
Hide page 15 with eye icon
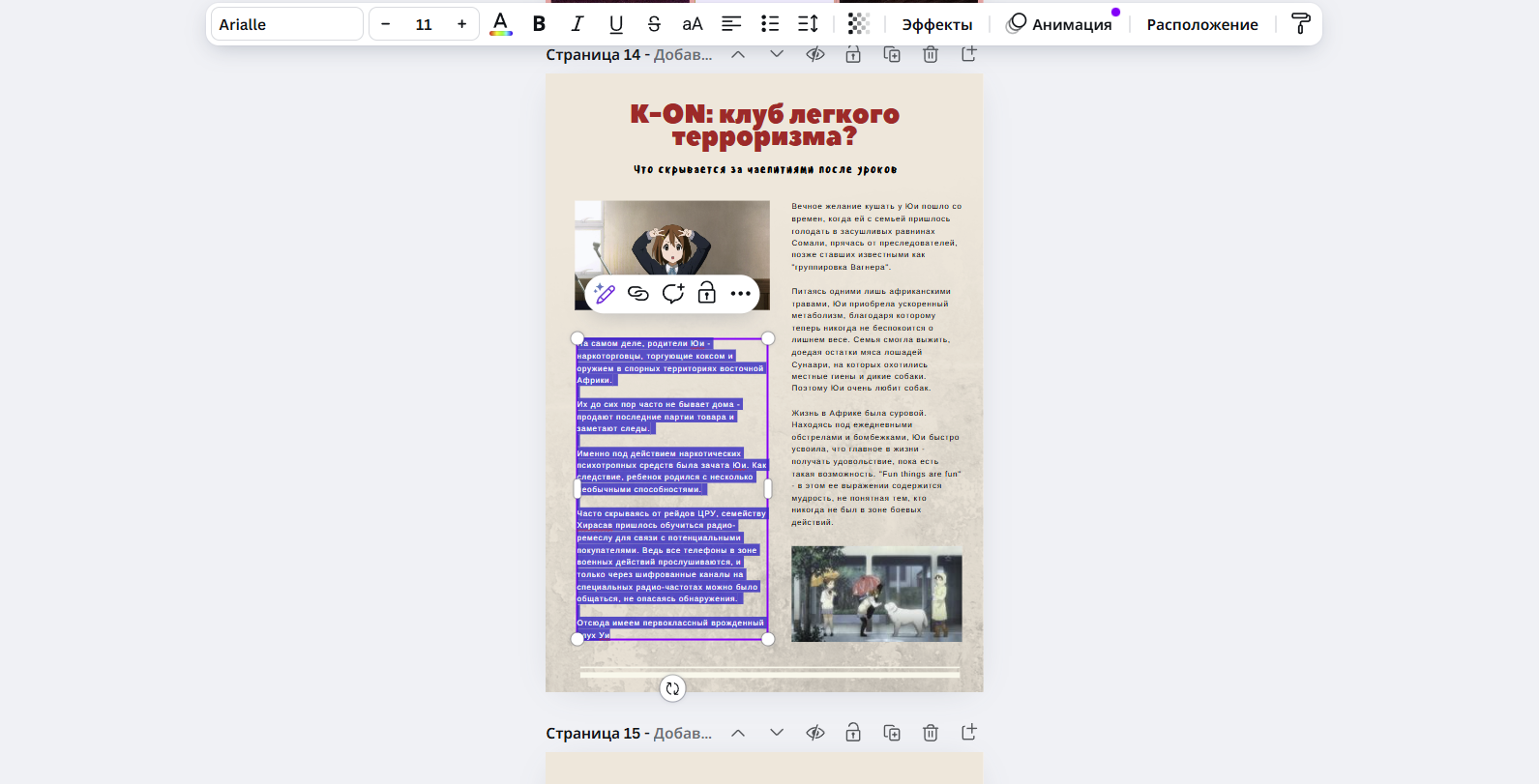[x=815, y=733]
